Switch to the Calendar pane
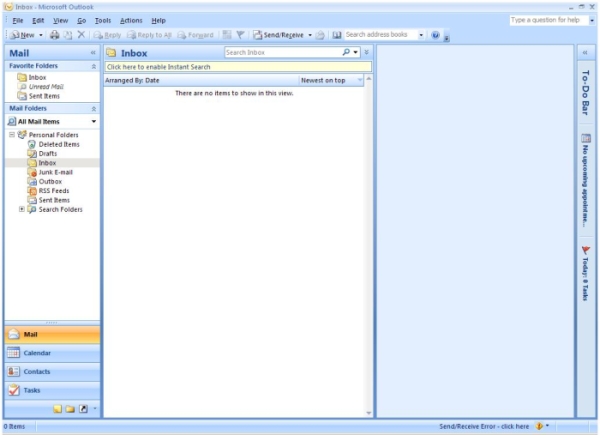Screen dimensions: 600x435 point(52,353)
